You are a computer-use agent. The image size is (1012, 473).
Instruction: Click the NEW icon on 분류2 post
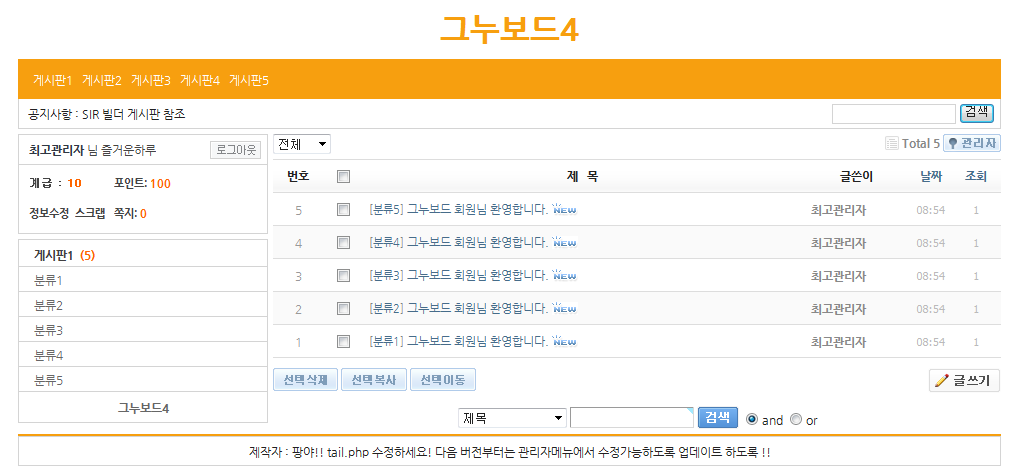(565, 308)
